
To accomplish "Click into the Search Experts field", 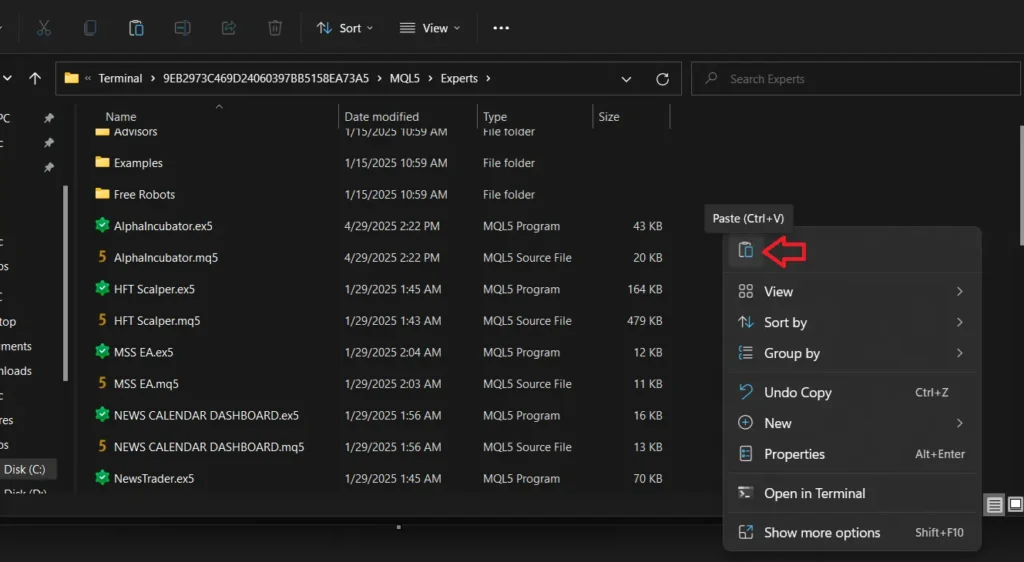I will pos(856,79).
